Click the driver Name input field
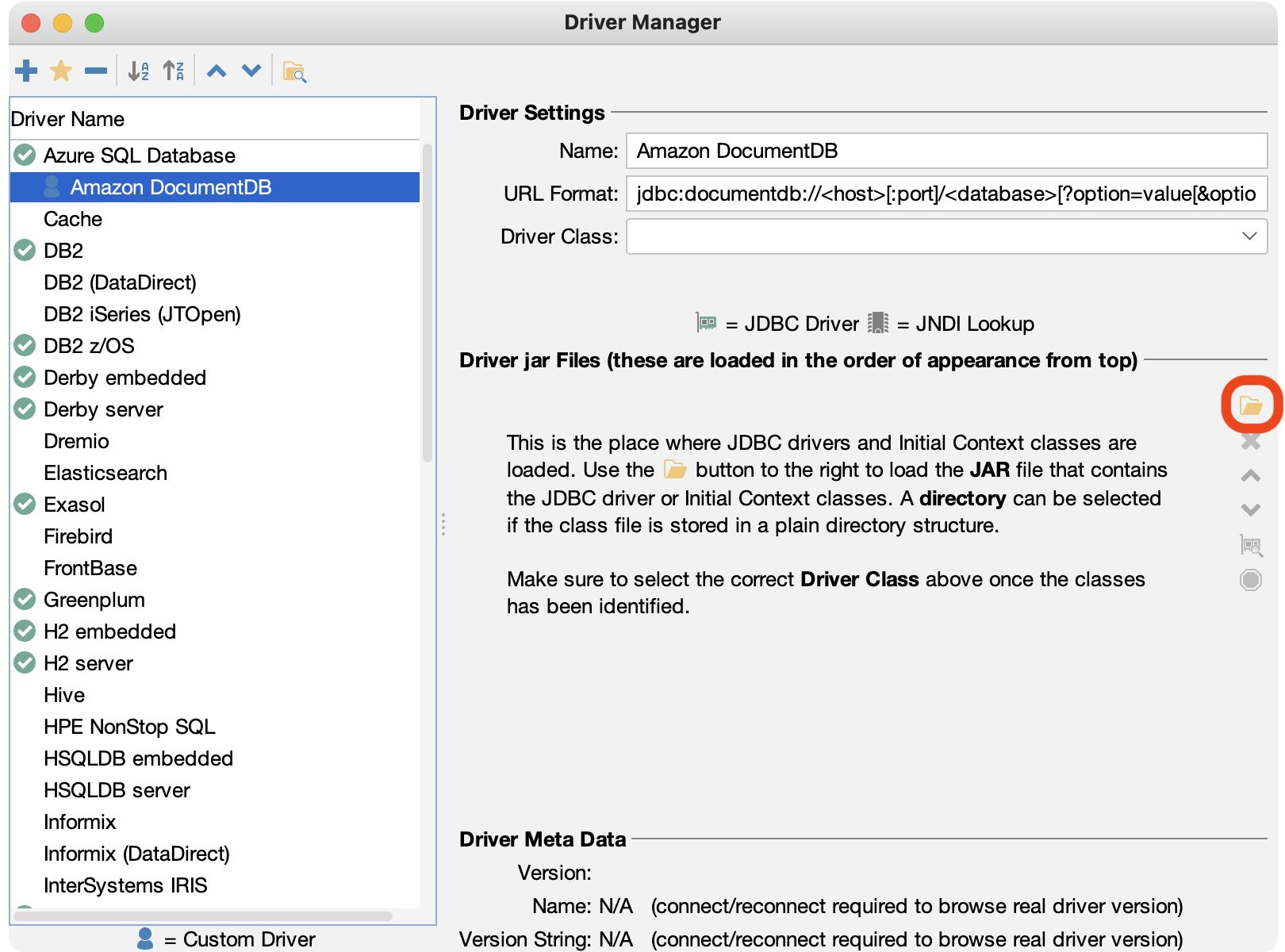Viewport: 1285px width, 952px height. pos(946,151)
